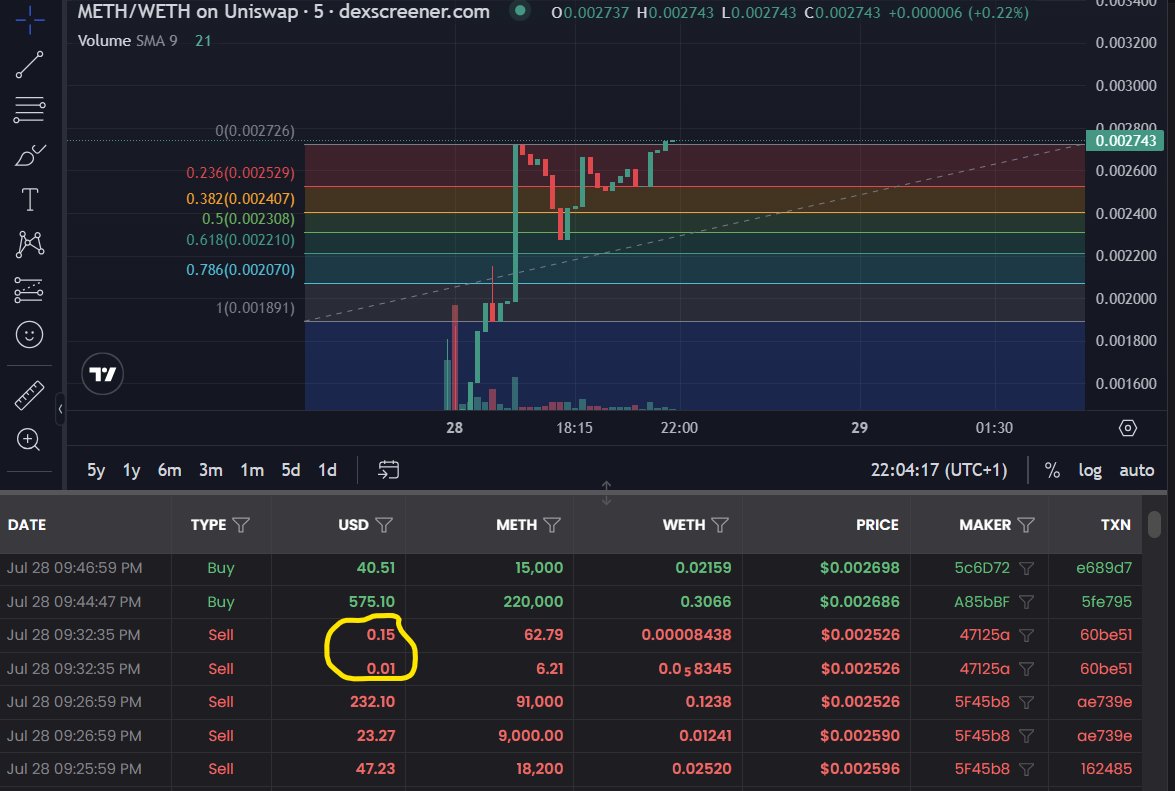Set chart range to 1d

pyautogui.click(x=327, y=470)
